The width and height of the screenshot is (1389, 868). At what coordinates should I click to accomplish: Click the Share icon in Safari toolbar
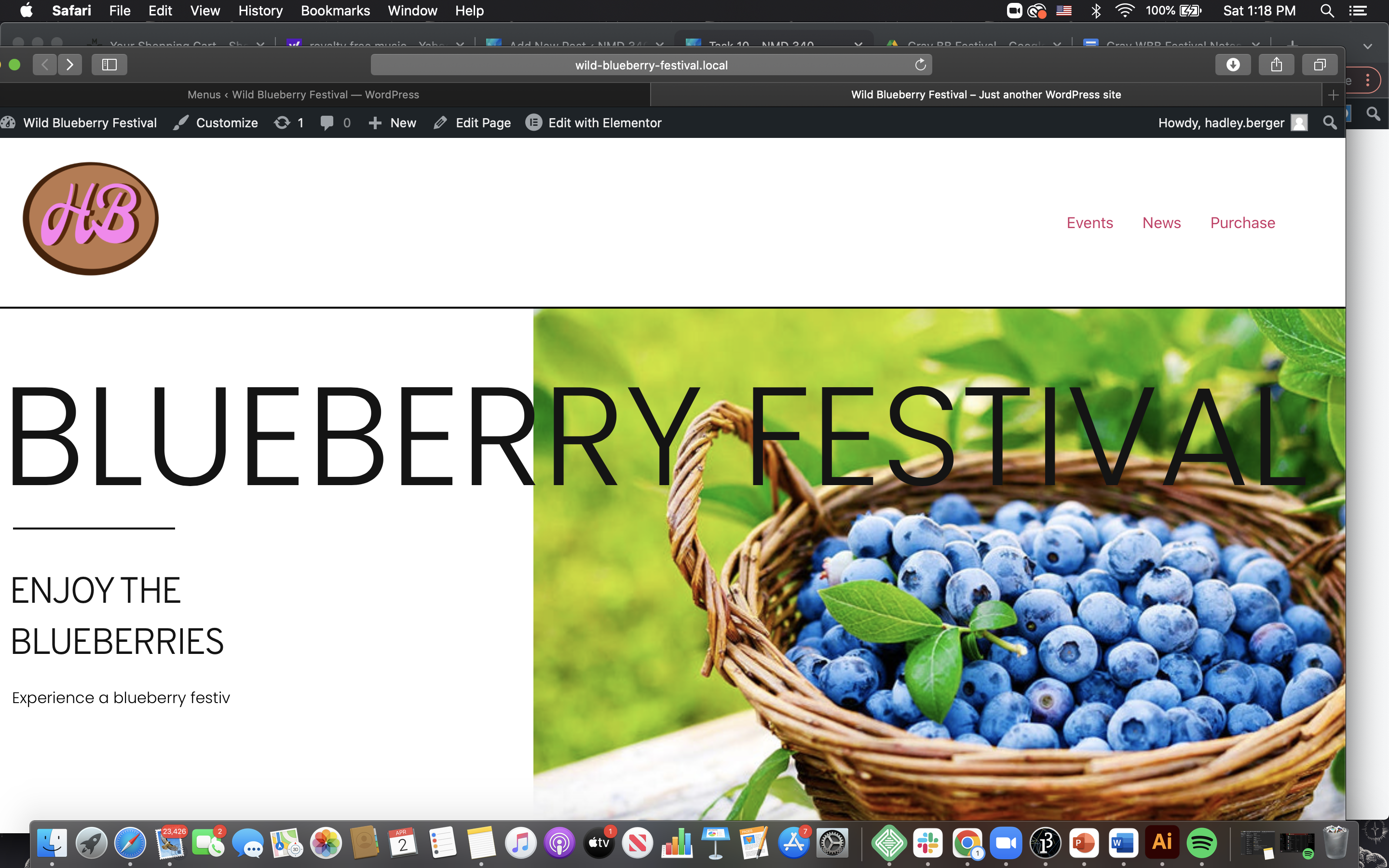1276,65
